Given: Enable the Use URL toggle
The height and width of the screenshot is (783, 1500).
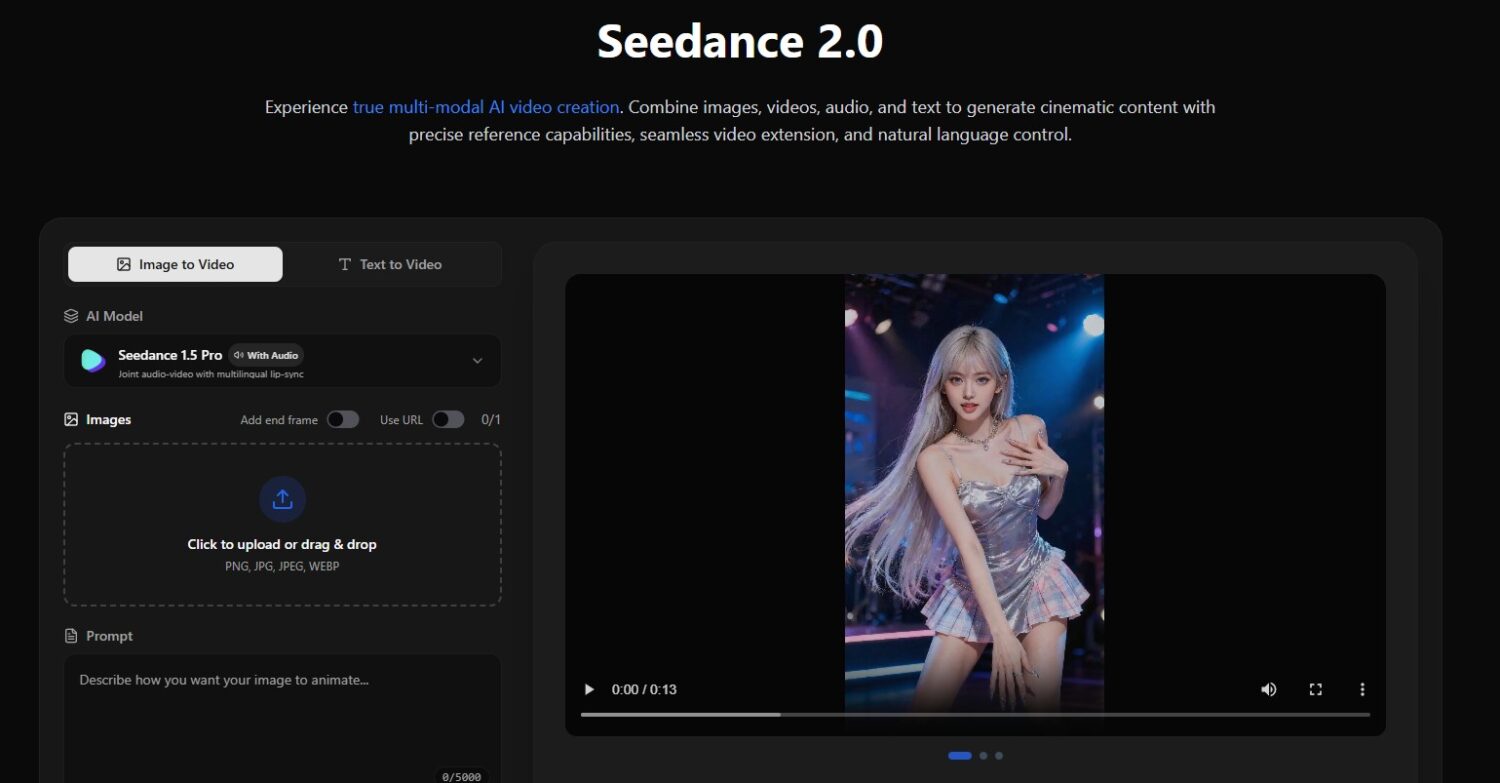Looking at the screenshot, I should [448, 419].
